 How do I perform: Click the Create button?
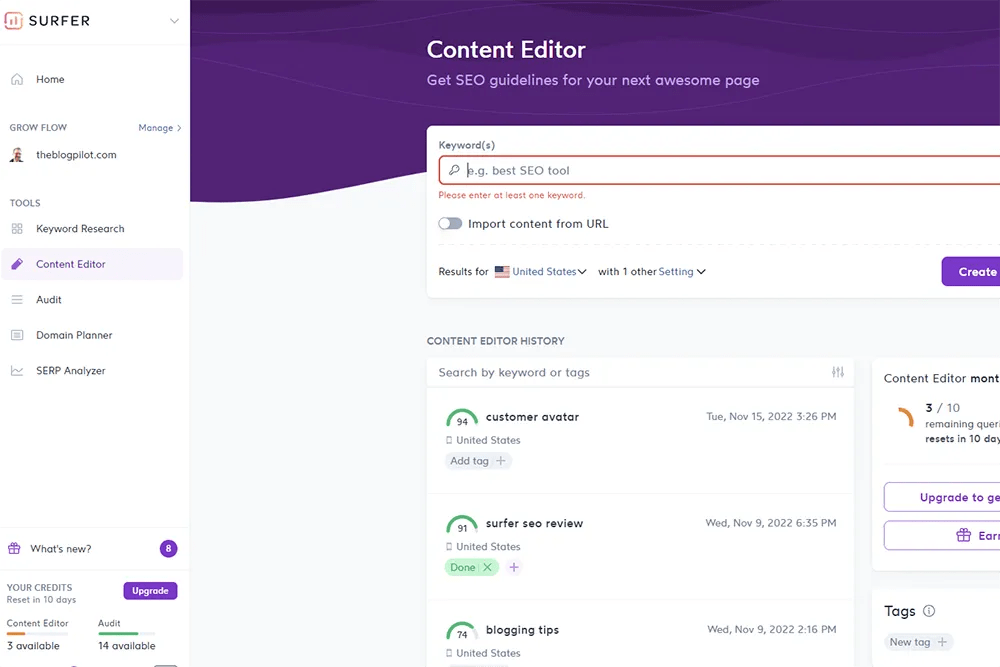[973, 272]
